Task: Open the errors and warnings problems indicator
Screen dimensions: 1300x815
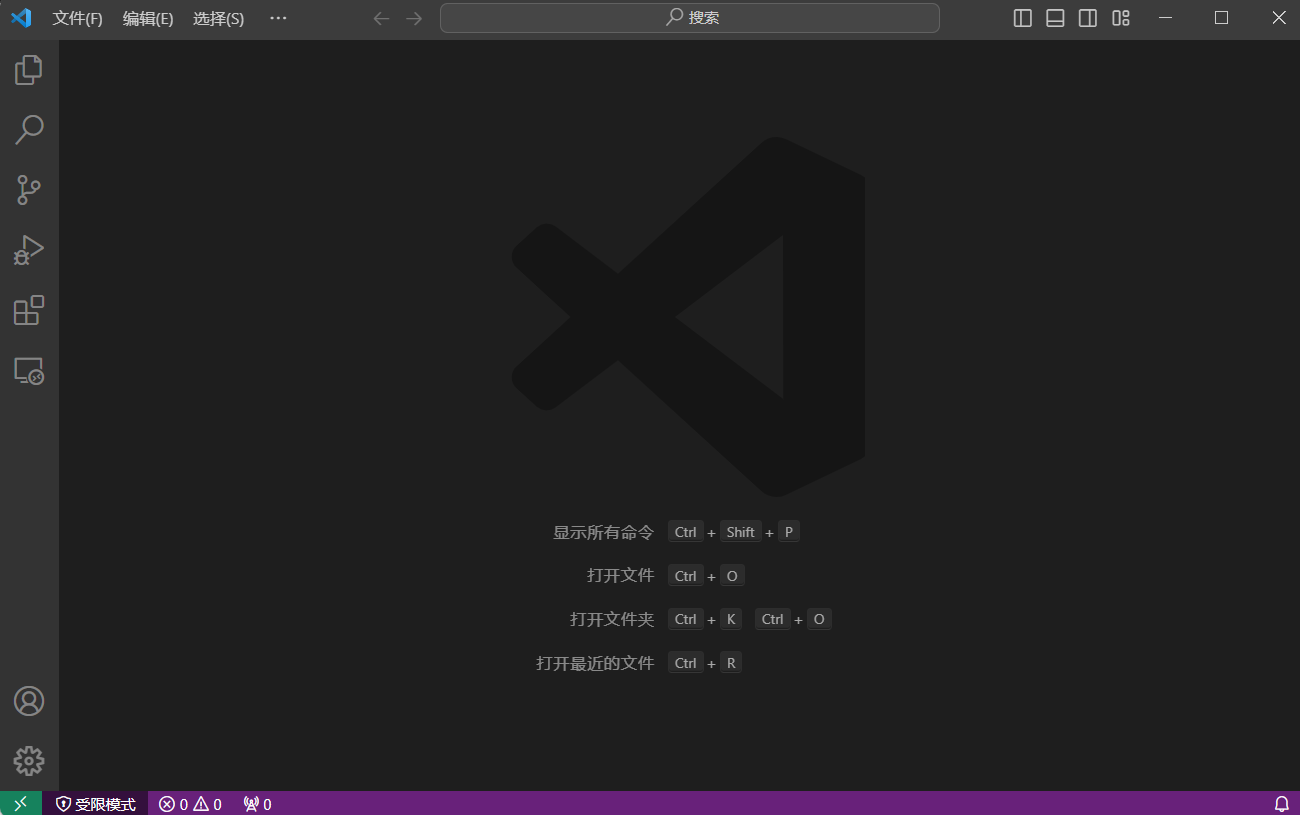Action: coord(190,803)
